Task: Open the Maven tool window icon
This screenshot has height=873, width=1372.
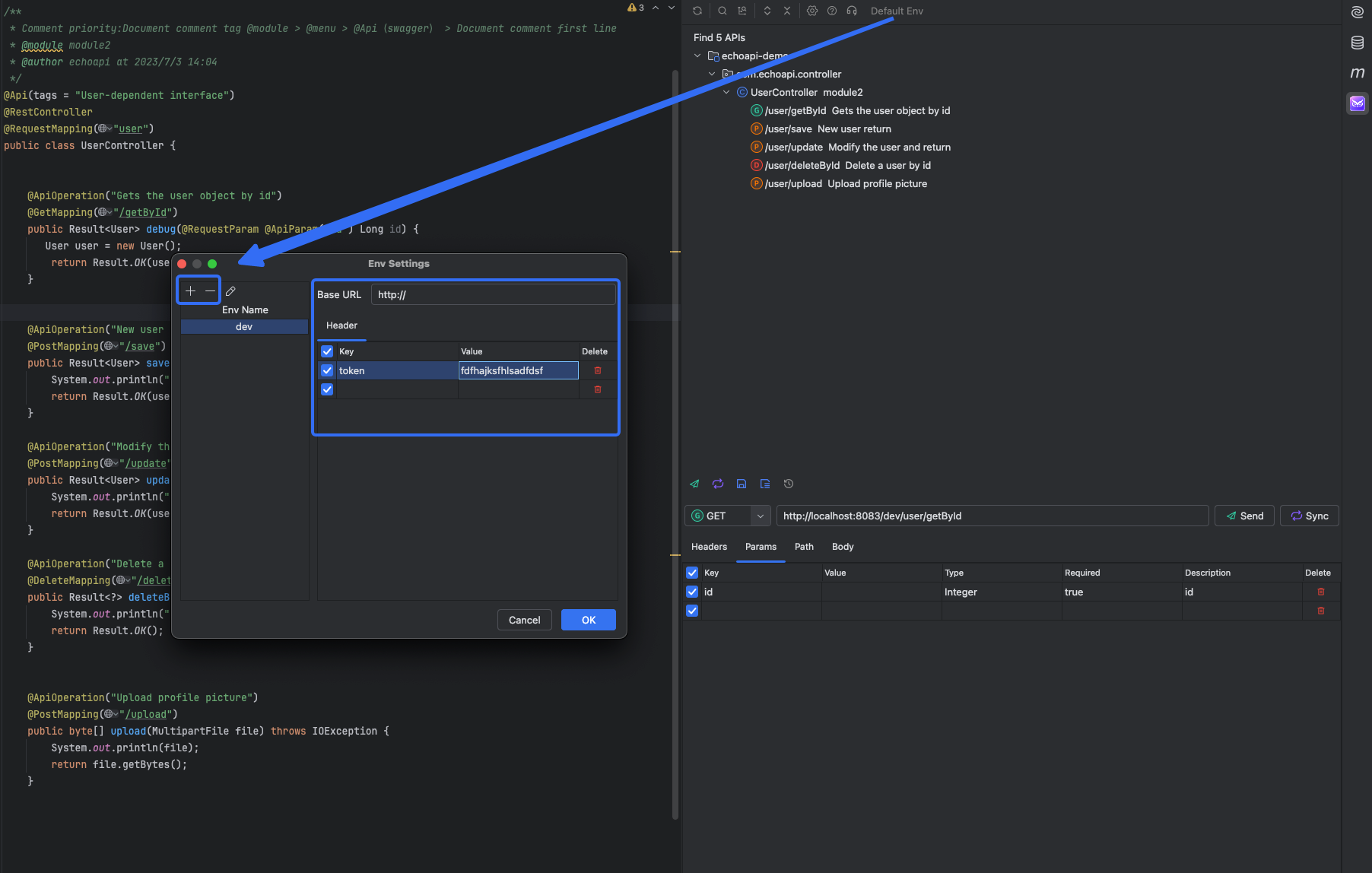Action: [x=1357, y=73]
